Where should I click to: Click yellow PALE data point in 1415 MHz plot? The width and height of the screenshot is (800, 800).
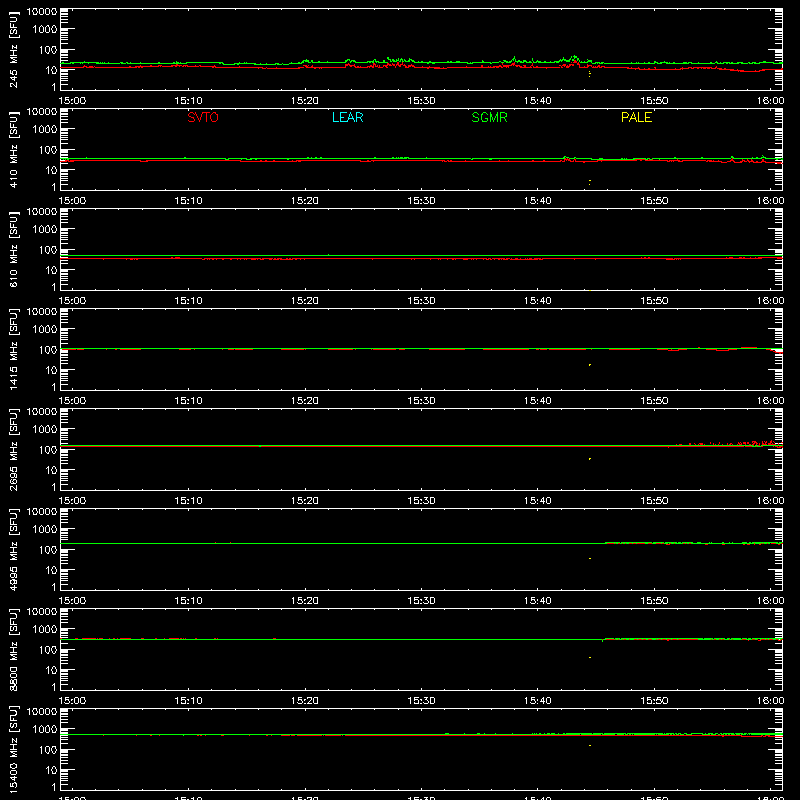590,365
